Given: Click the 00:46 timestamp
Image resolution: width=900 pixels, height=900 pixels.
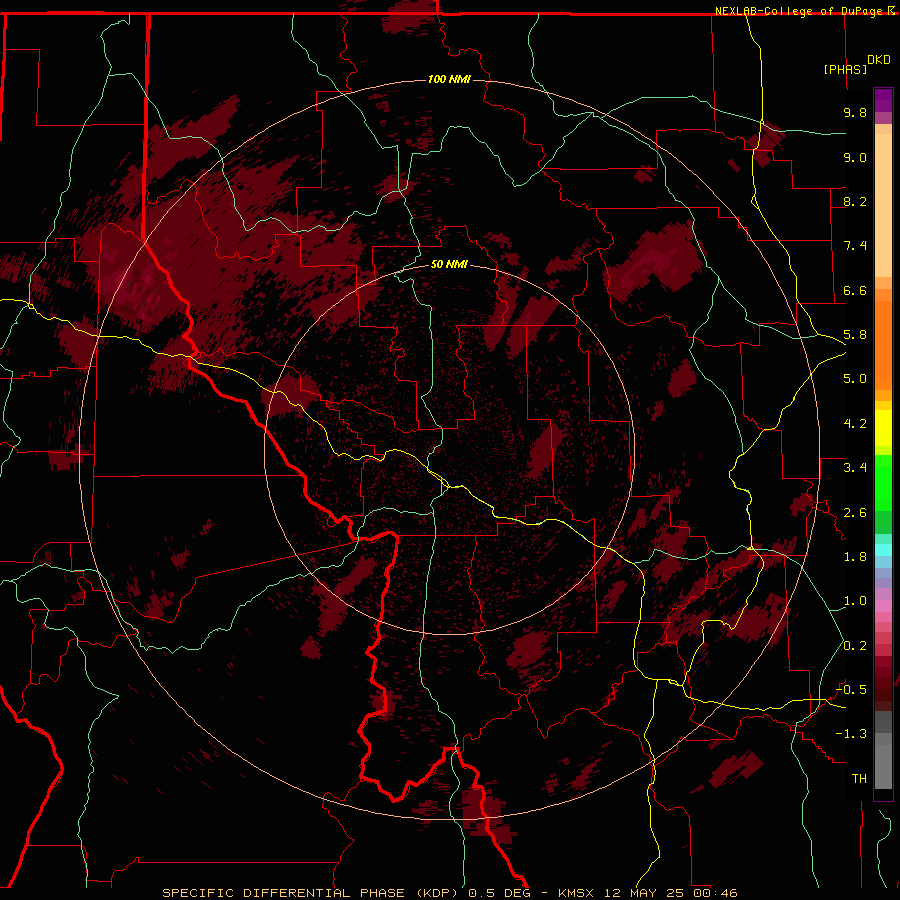Looking at the screenshot, I should point(715,893).
